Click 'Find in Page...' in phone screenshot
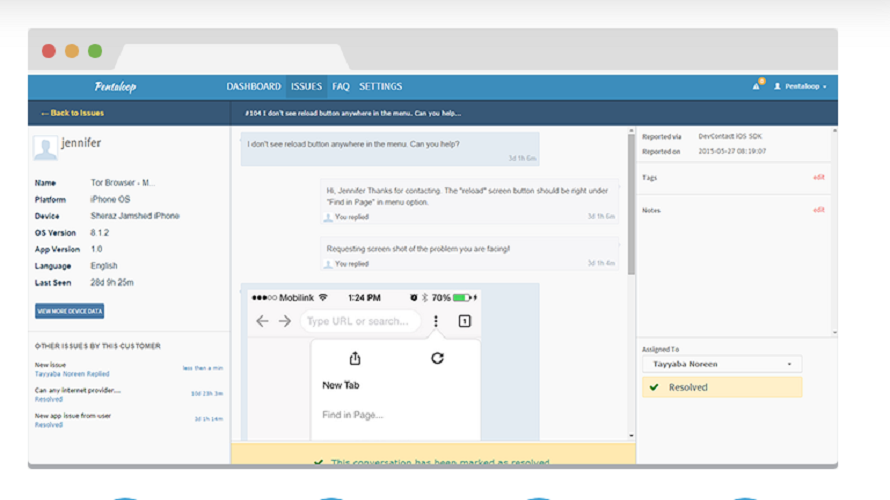This screenshot has width=890, height=500. 352,415
